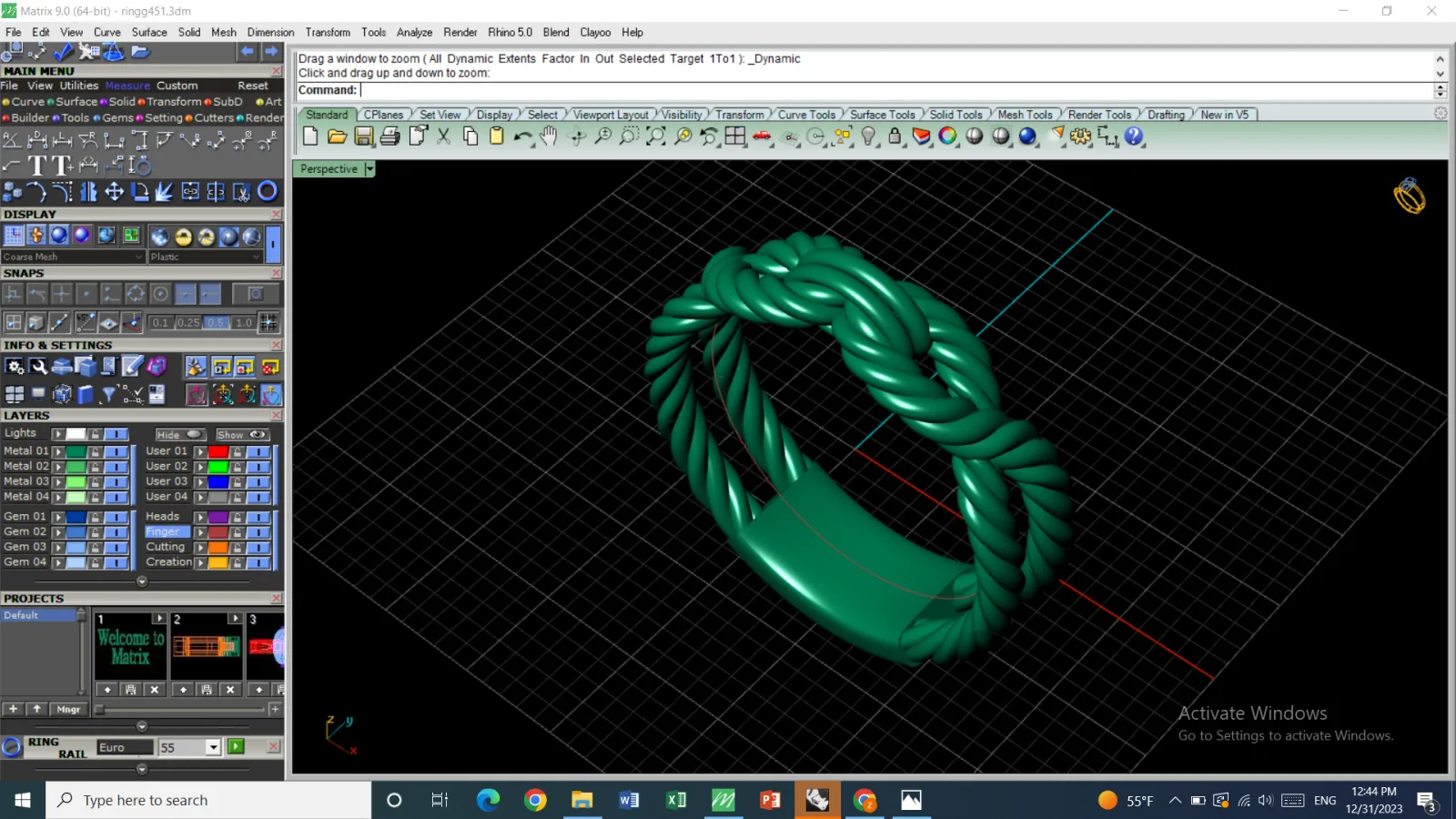Open the Options gear icon

point(1081,136)
